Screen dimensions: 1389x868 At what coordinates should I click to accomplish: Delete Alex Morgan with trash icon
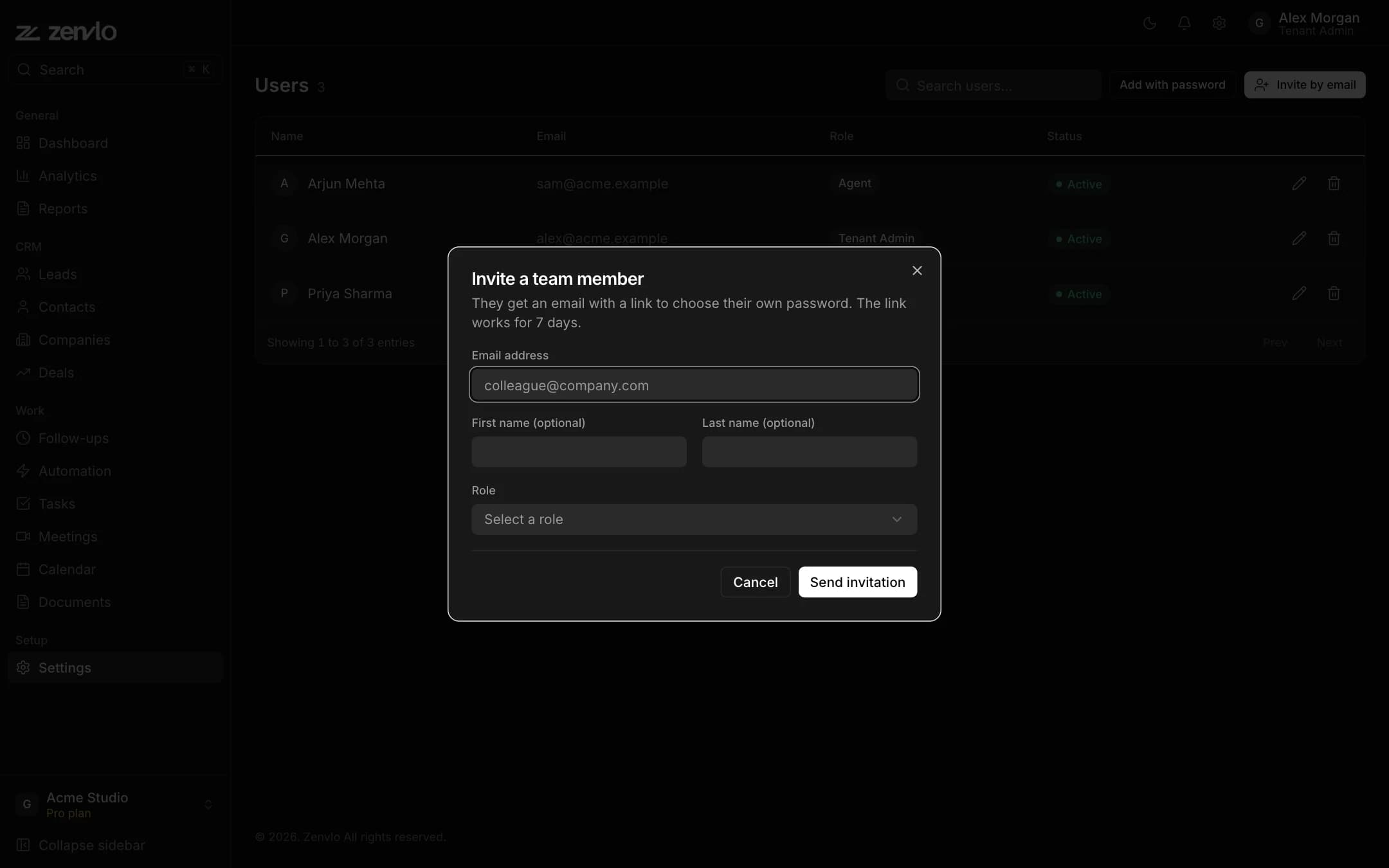click(1334, 238)
